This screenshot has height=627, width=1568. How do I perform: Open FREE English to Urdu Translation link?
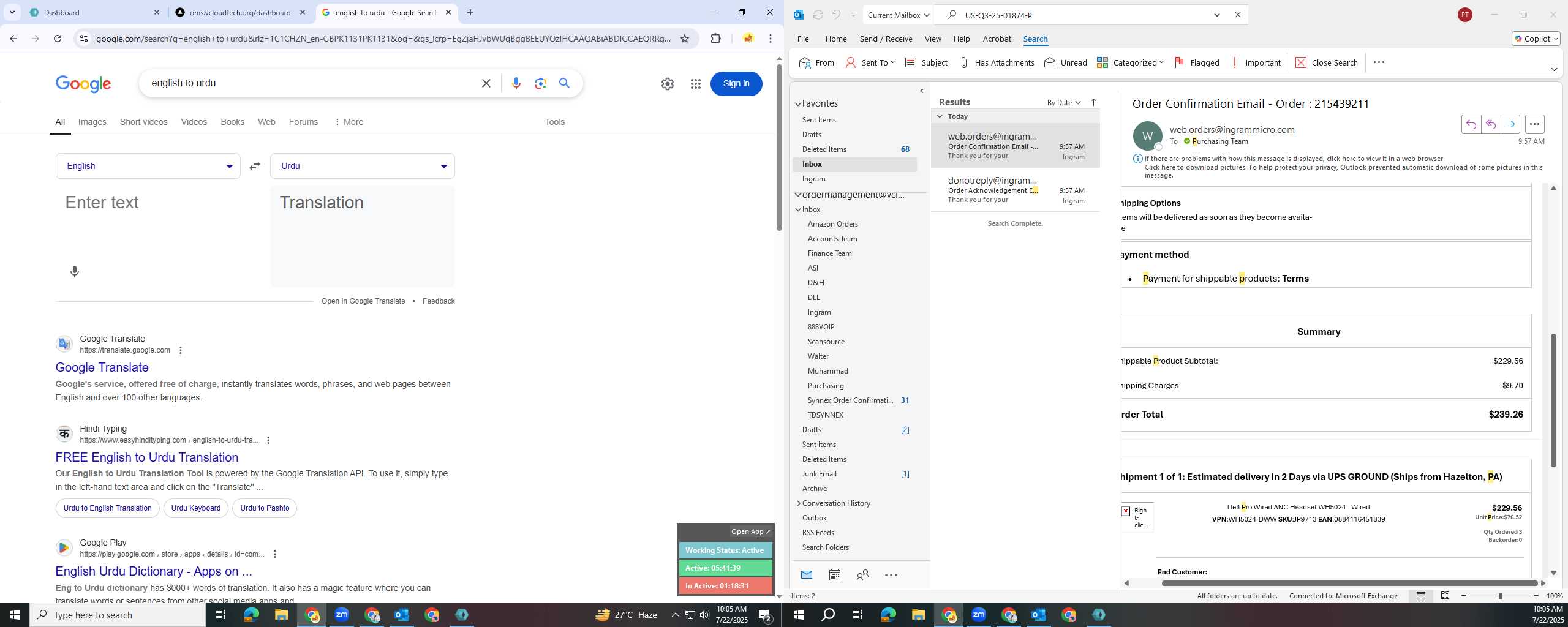coord(147,457)
